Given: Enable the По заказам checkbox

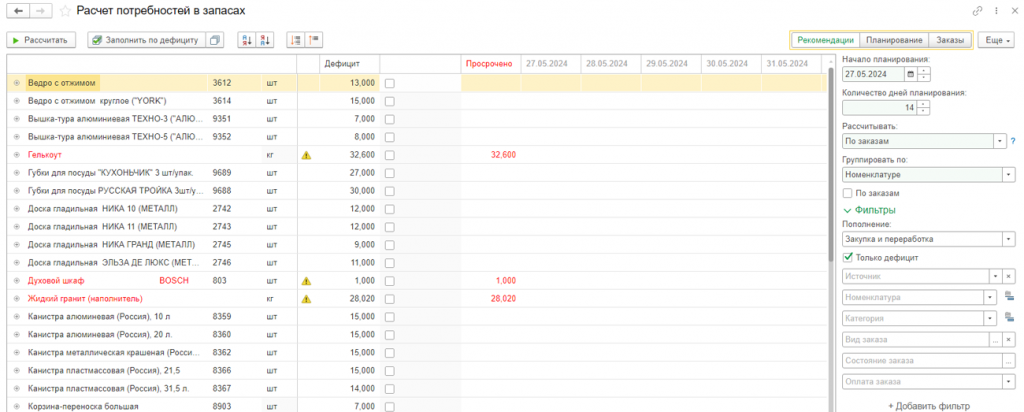Looking at the screenshot, I should click(x=848, y=193).
